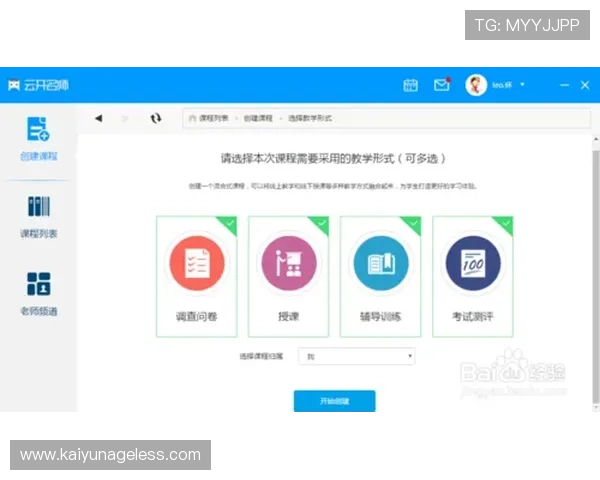
Task: Click the back arrow in the navigation bar
Action: [99, 118]
